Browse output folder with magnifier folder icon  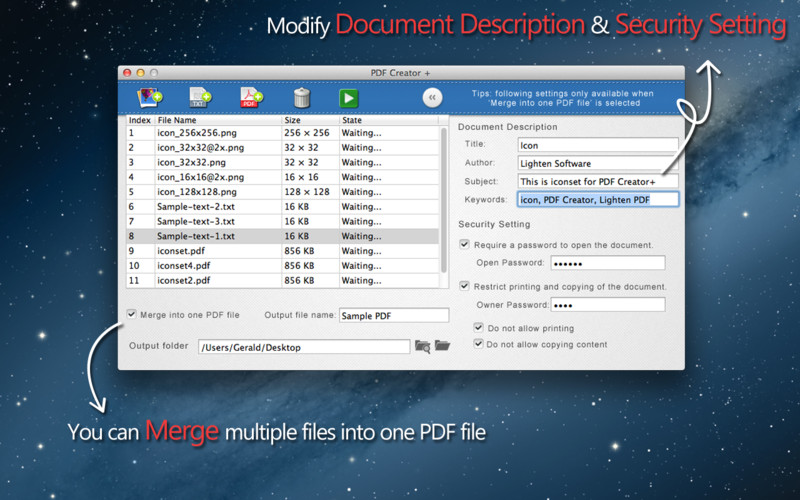(x=422, y=346)
